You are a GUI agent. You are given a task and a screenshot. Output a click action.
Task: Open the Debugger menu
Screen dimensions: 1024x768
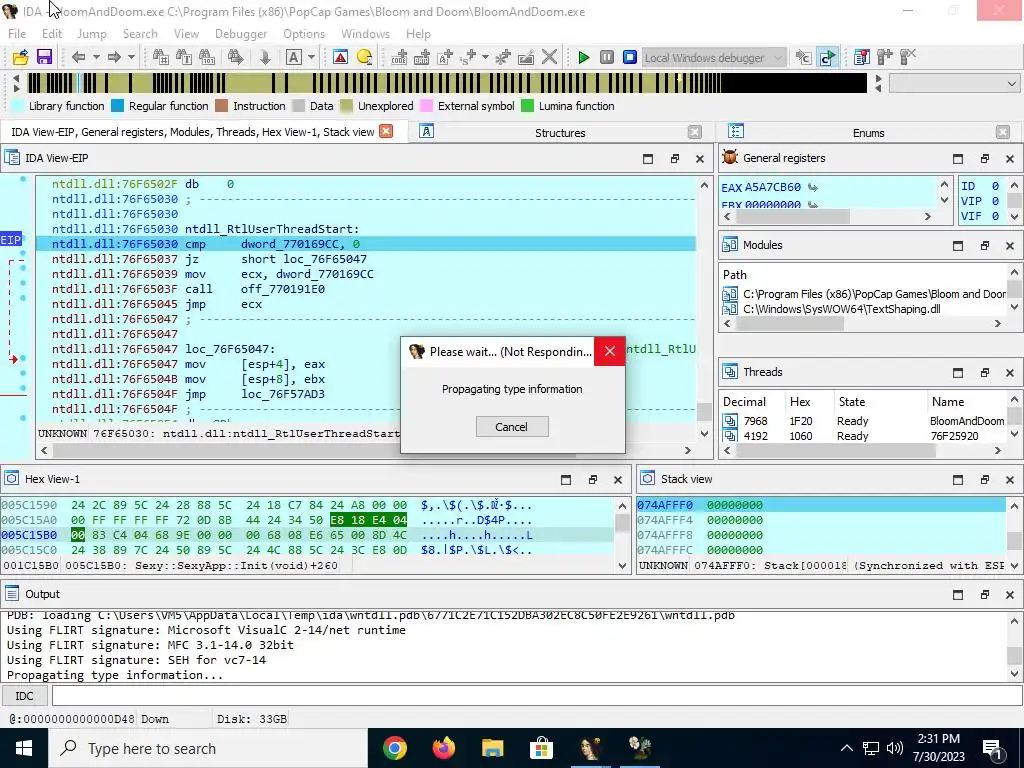pos(241,34)
